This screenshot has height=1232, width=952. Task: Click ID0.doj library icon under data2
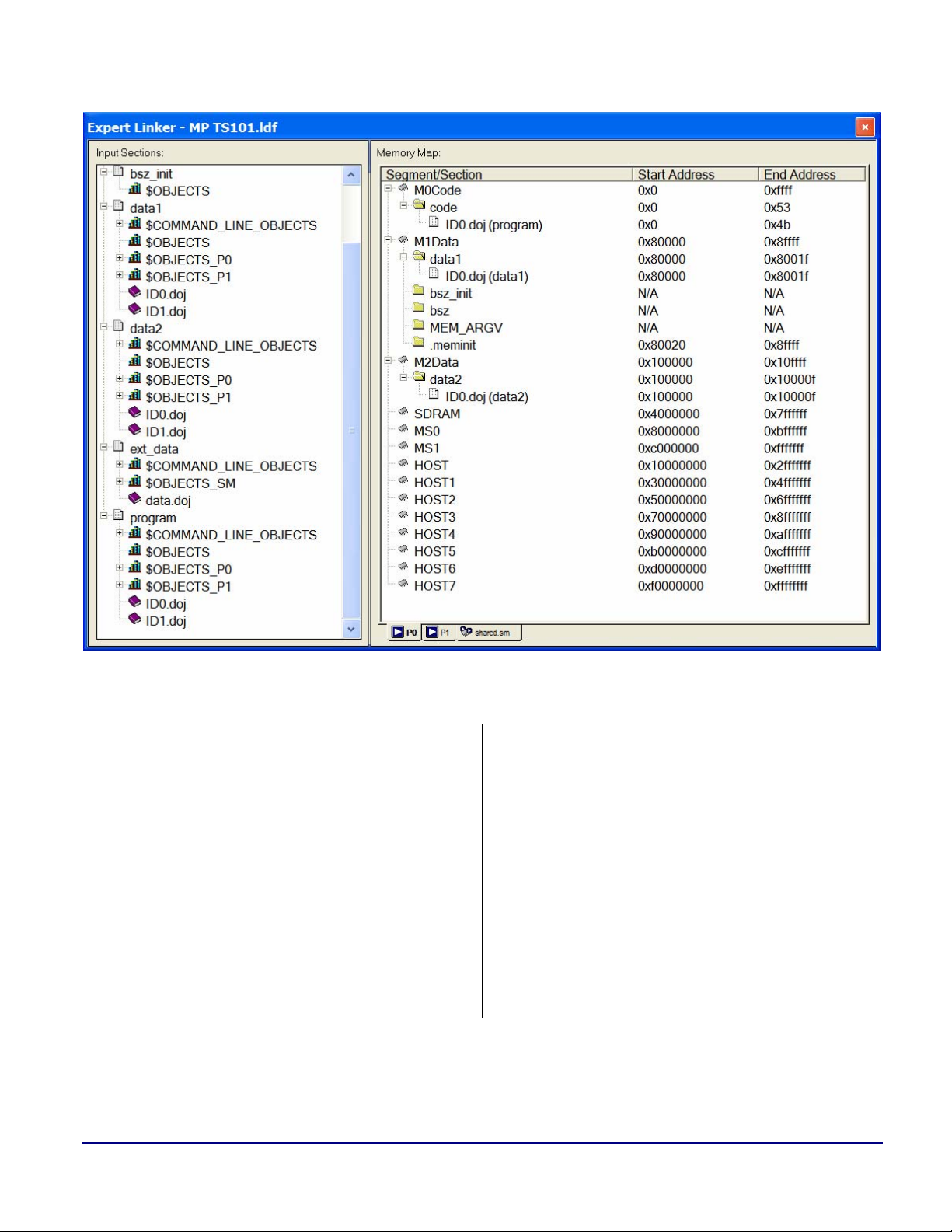134,414
